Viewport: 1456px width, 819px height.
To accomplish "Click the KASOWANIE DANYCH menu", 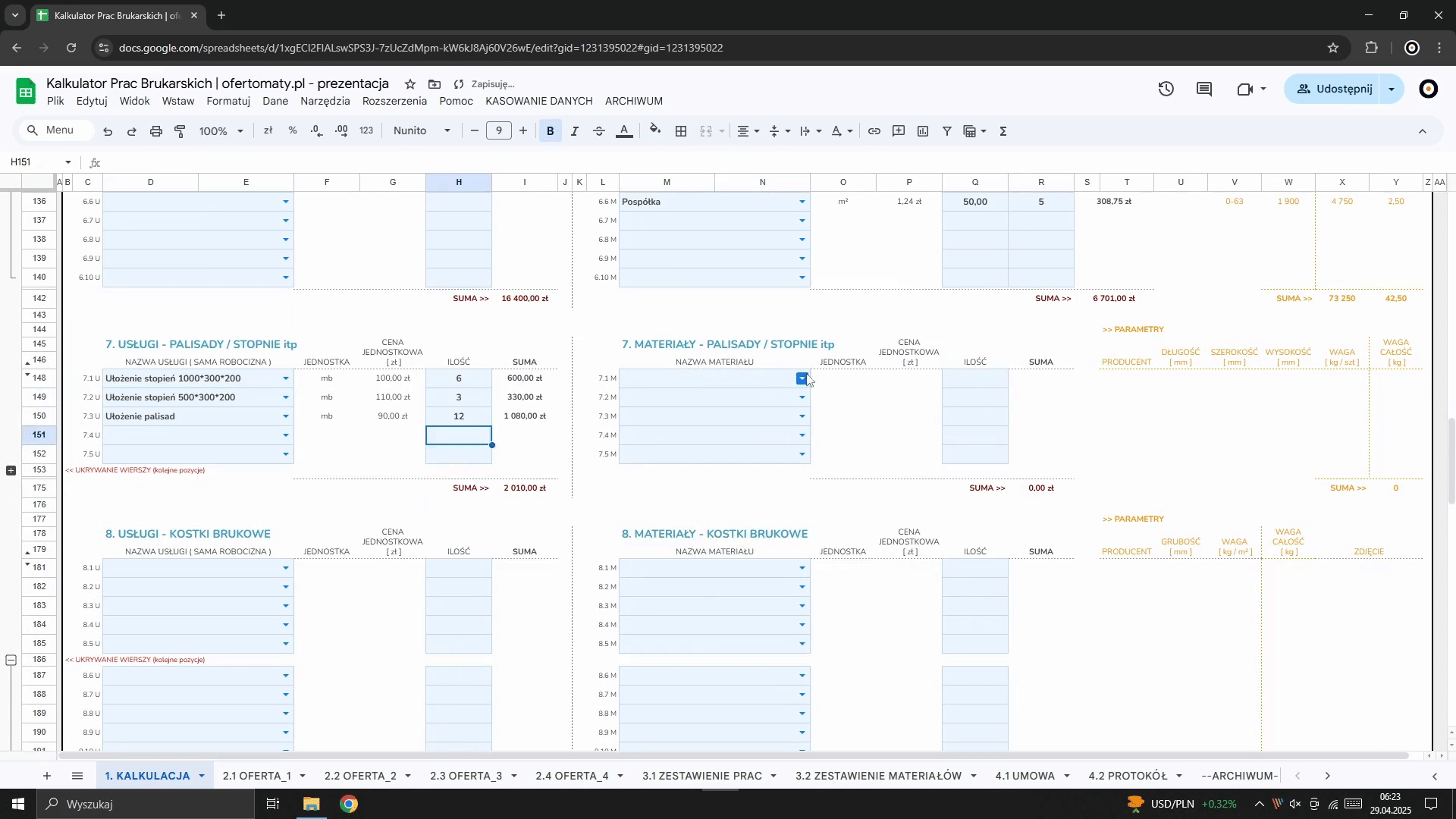I will [539, 101].
